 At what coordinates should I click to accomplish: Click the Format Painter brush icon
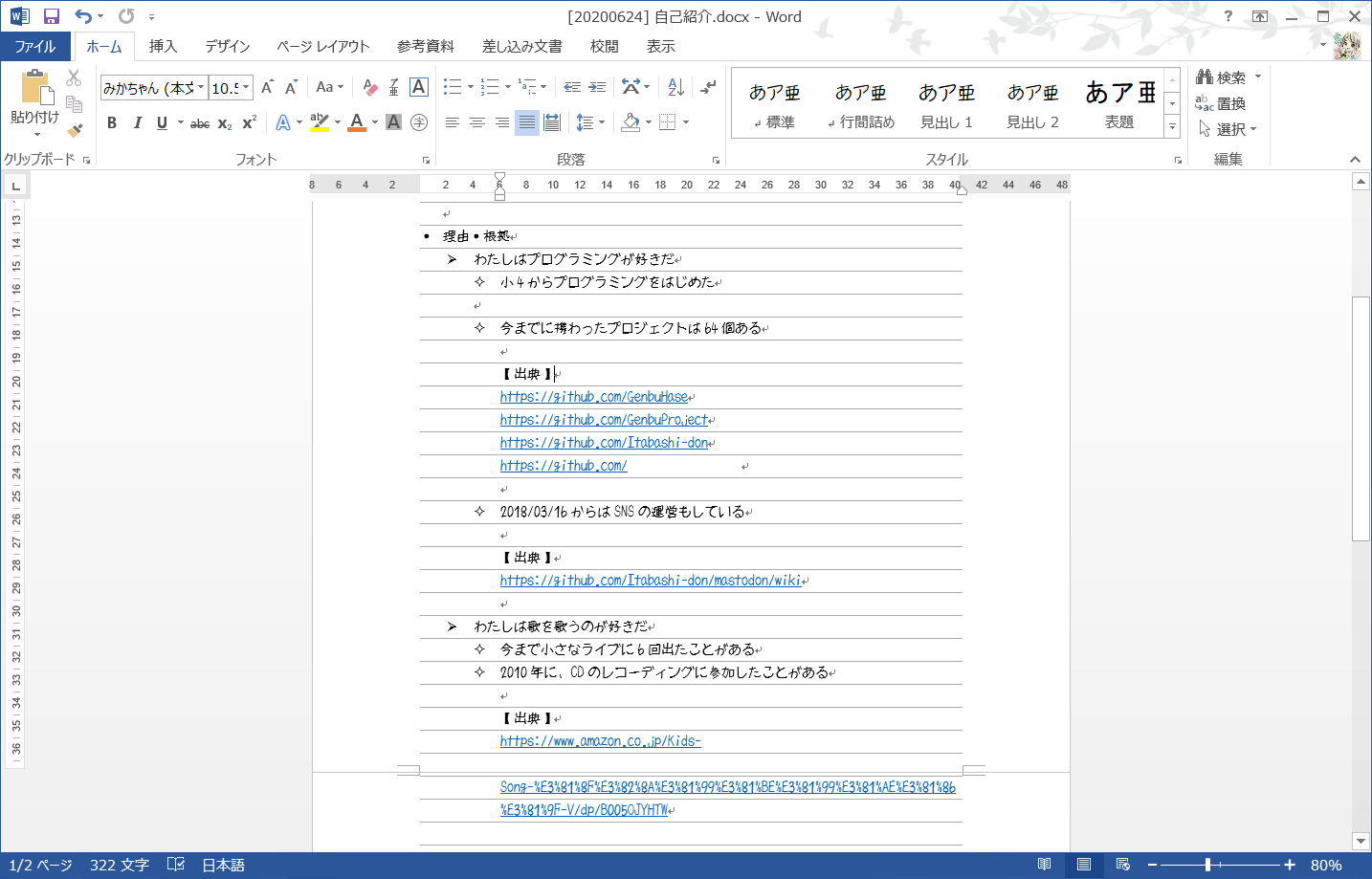coord(75,130)
